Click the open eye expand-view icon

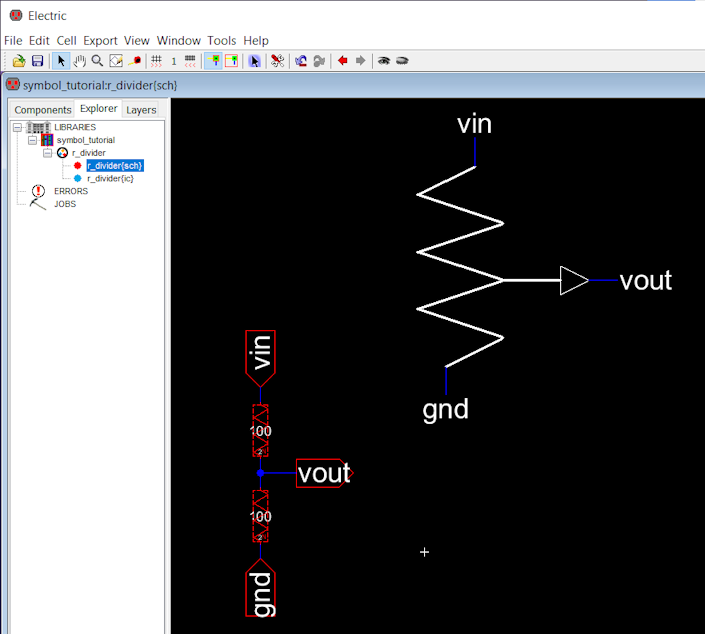(x=384, y=61)
